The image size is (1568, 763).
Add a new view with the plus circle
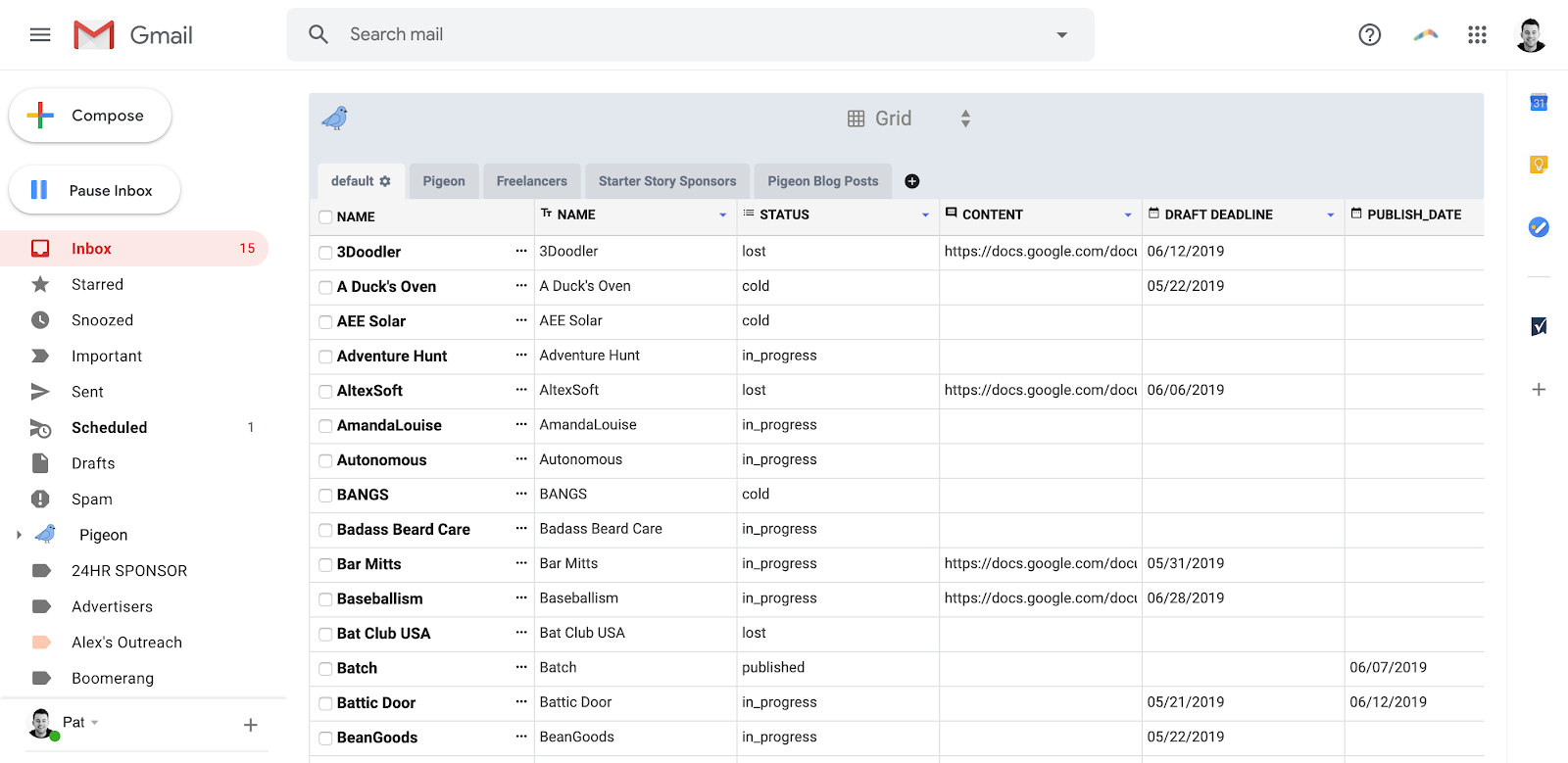[911, 181]
